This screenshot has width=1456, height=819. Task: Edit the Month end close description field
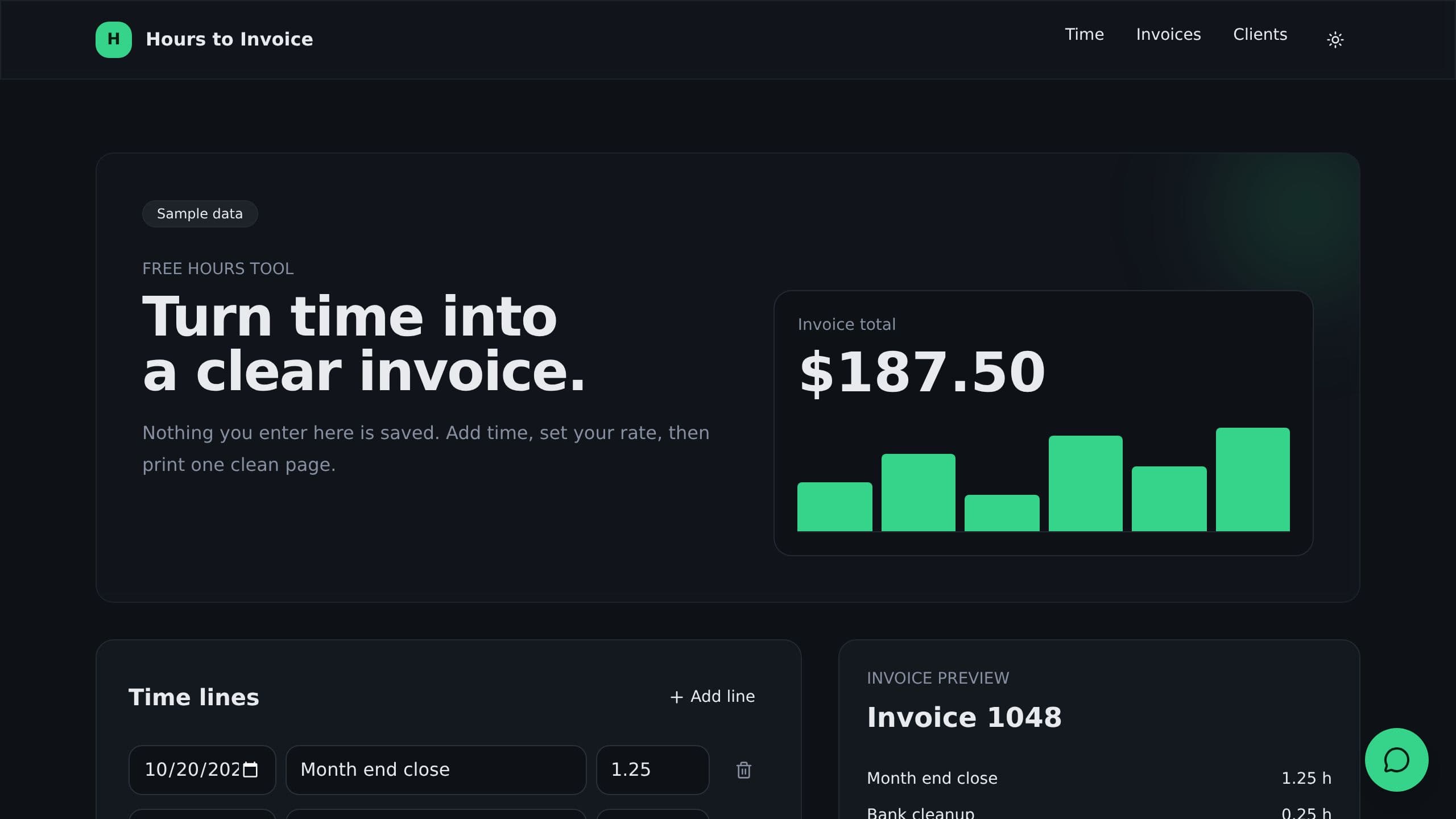point(436,770)
